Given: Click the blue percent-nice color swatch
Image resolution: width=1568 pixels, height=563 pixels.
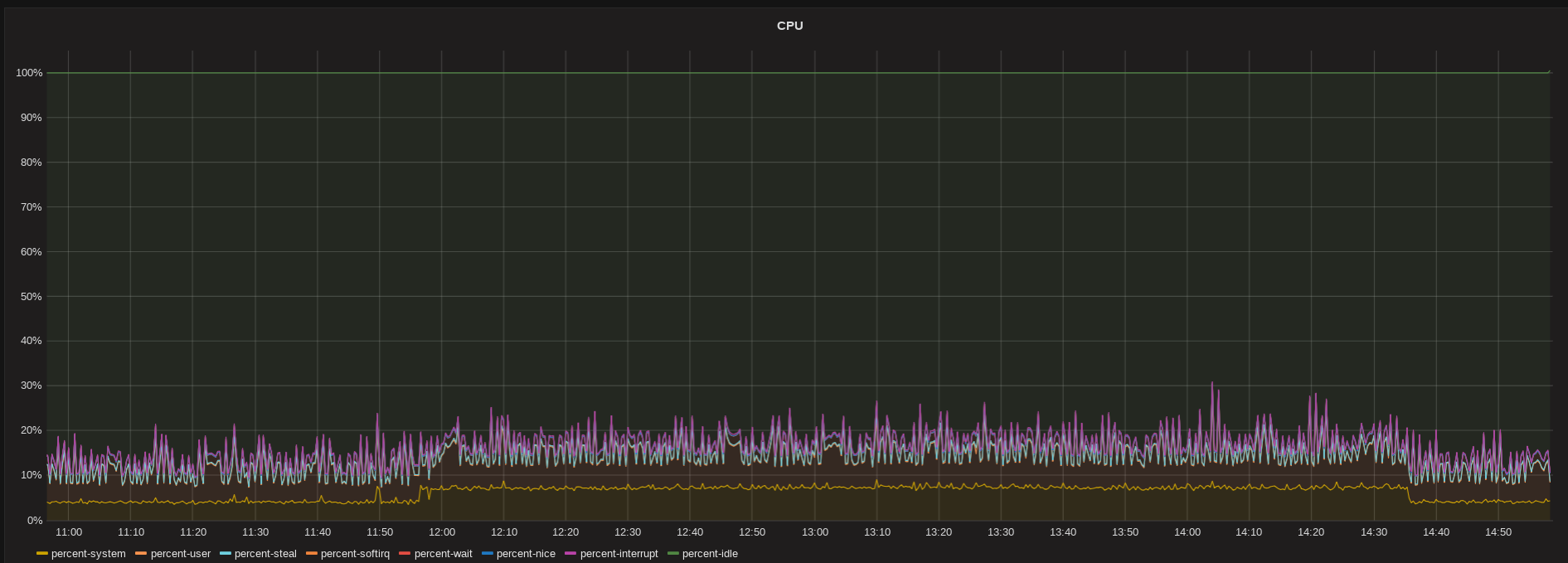Looking at the screenshot, I should 488,554.
